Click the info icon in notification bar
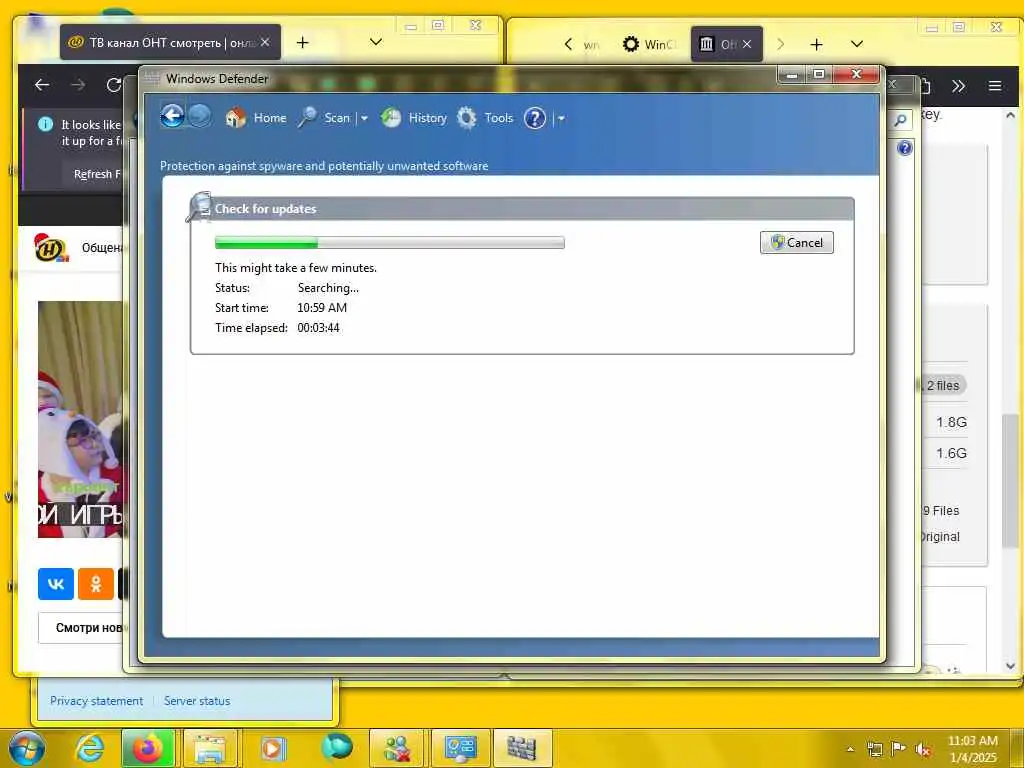 (x=45, y=124)
